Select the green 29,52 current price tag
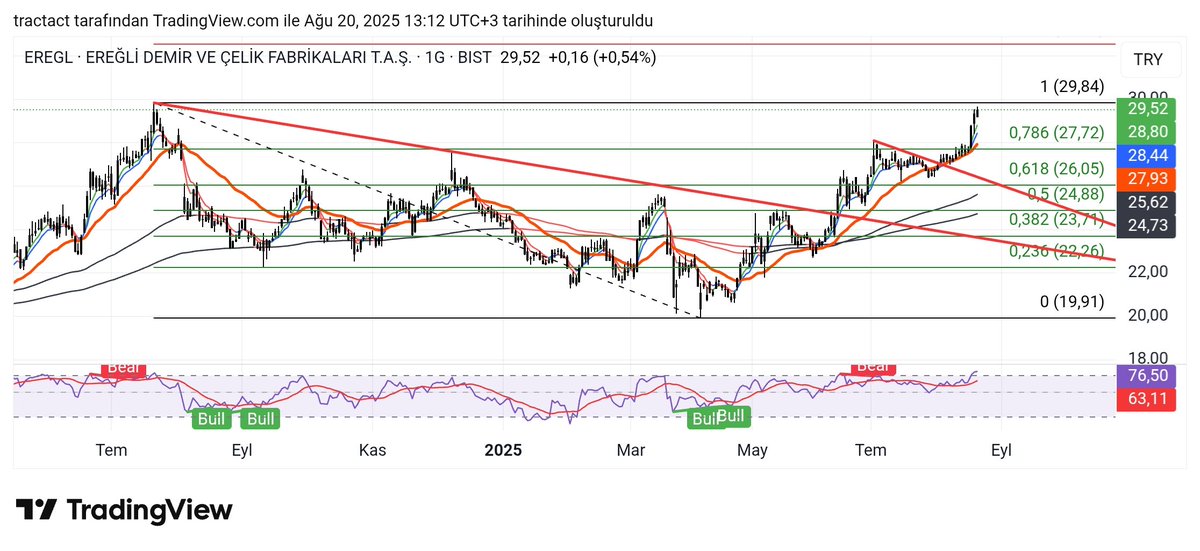1200x551 pixels. [x=1148, y=110]
